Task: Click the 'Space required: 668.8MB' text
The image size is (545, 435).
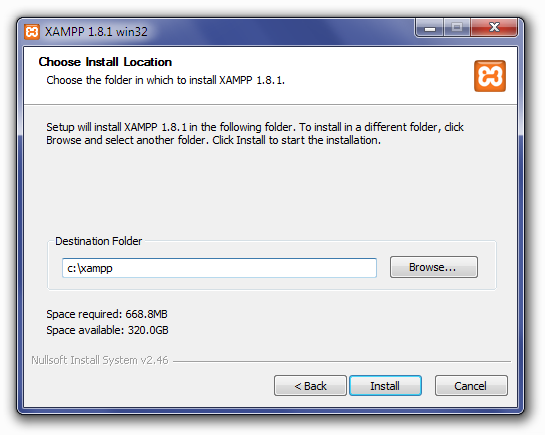Action: click(107, 314)
